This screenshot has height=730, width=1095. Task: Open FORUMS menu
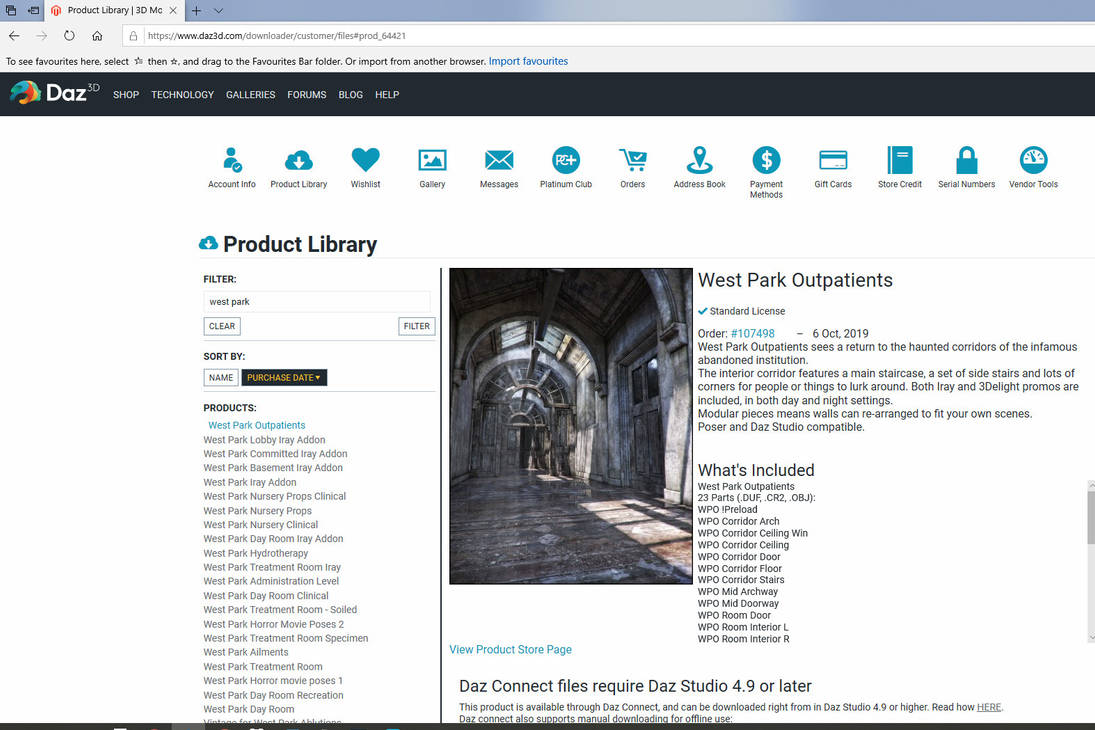307,94
